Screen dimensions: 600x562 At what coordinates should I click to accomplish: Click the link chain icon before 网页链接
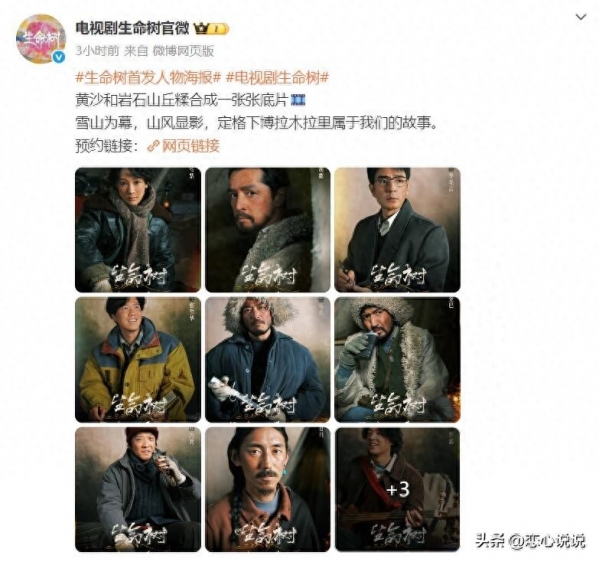pyautogui.click(x=153, y=146)
